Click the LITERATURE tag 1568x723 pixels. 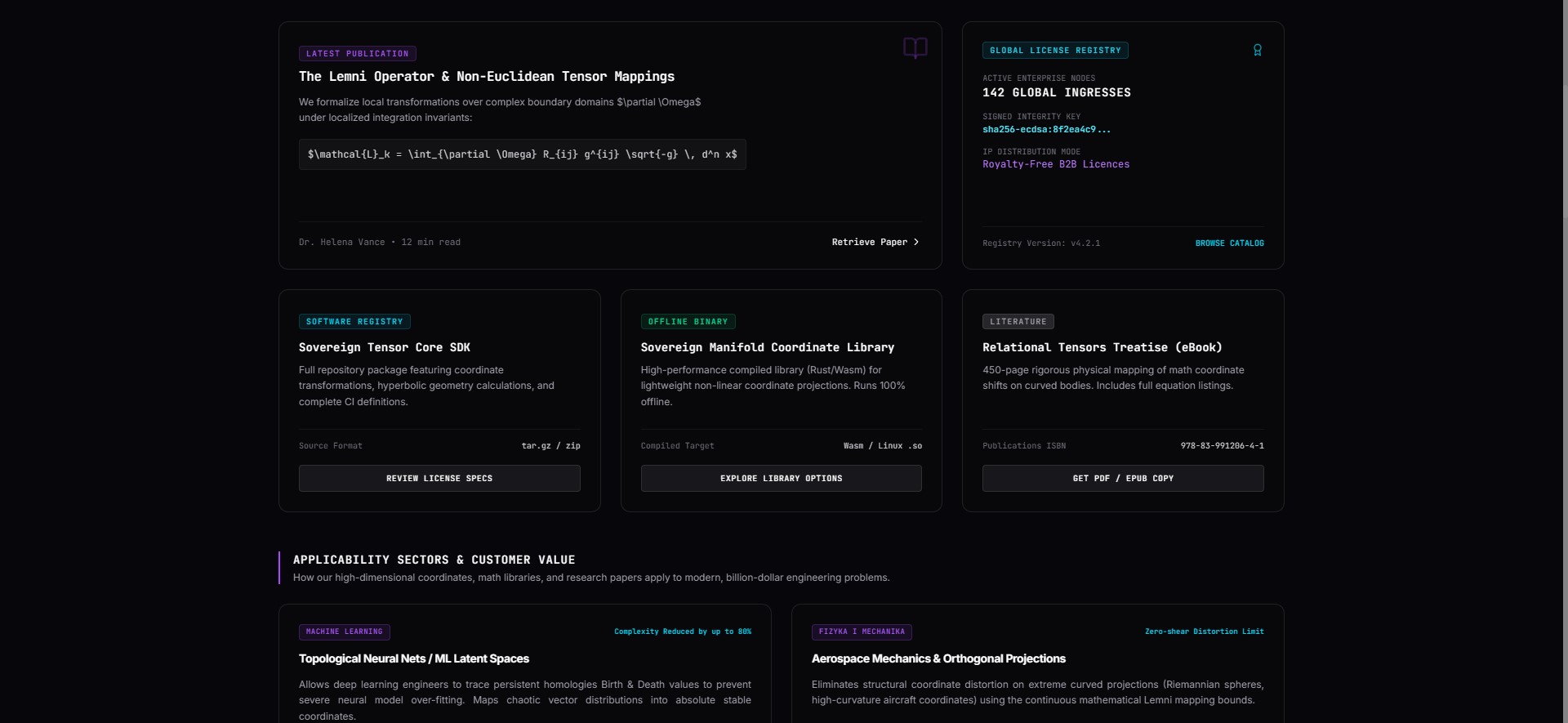(x=1018, y=322)
